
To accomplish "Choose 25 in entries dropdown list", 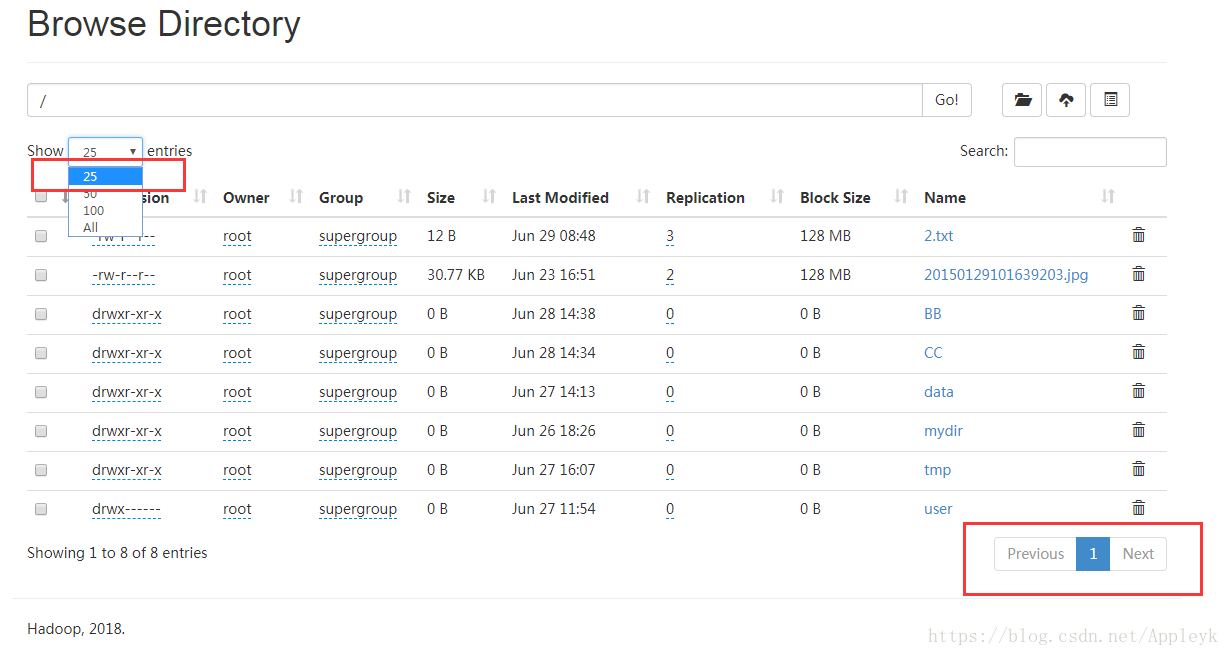I will (106, 176).
